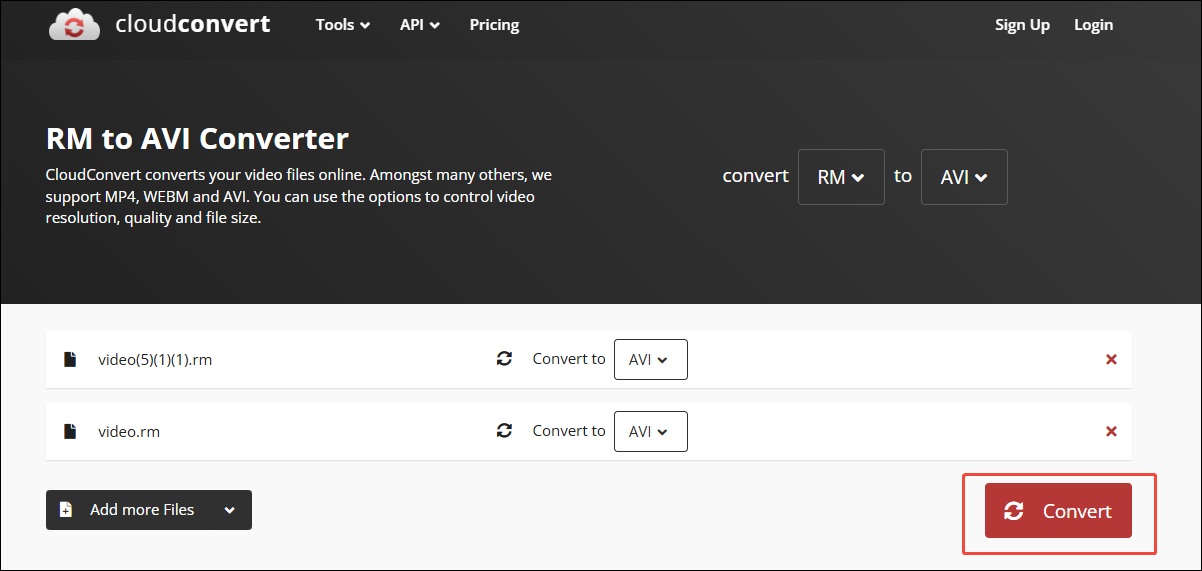Click the CloudConvert cloud logo icon
This screenshot has width=1202, height=571.
pyautogui.click(x=74, y=23)
